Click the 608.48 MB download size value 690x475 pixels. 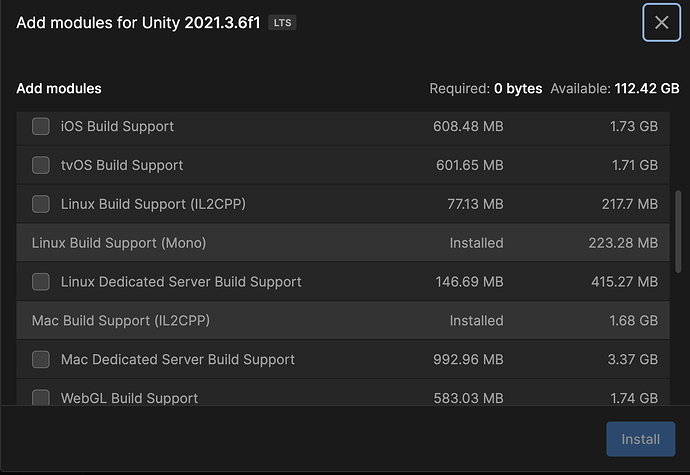coord(468,126)
